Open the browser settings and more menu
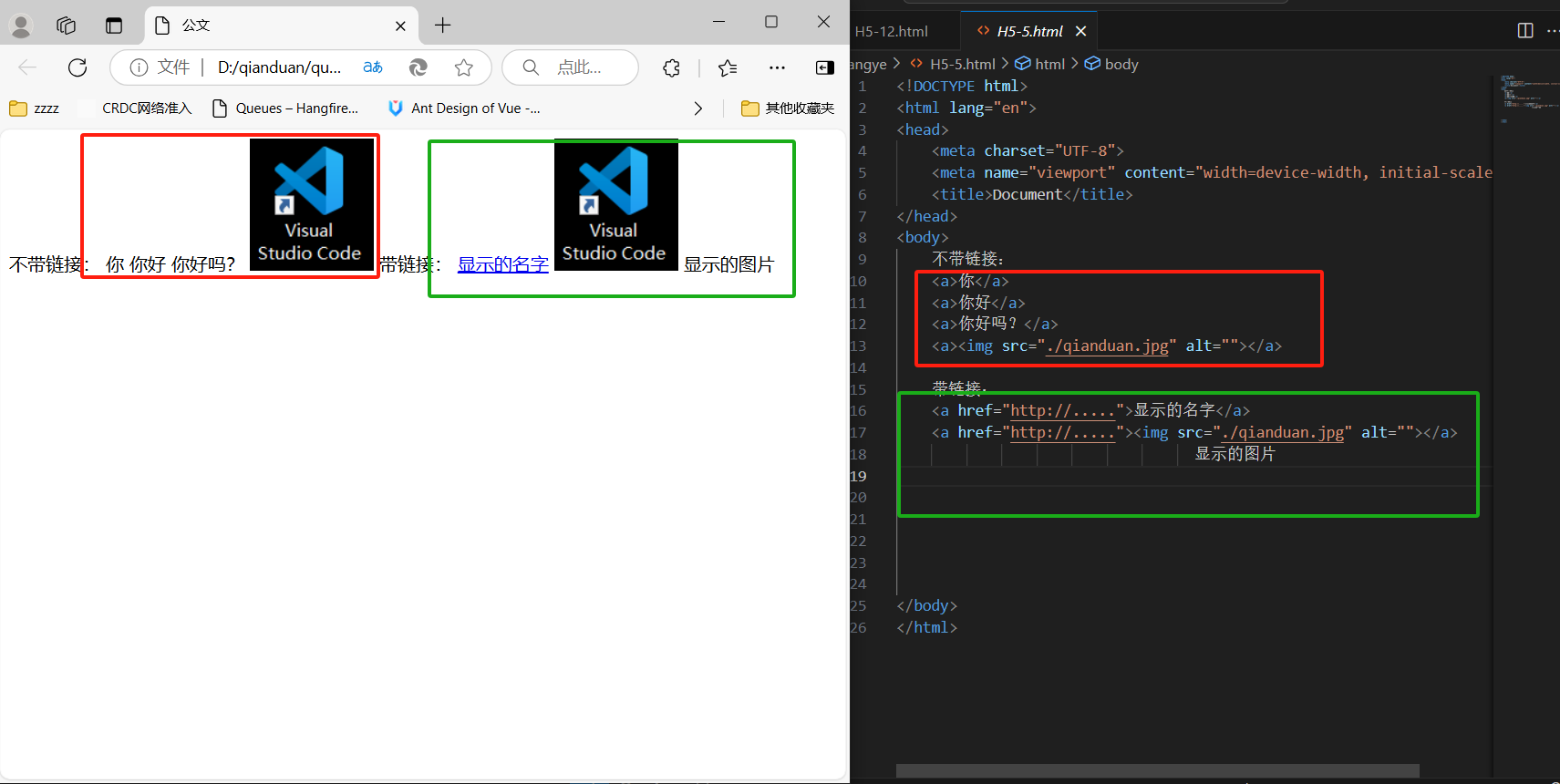The height and width of the screenshot is (784, 1560). click(x=777, y=67)
